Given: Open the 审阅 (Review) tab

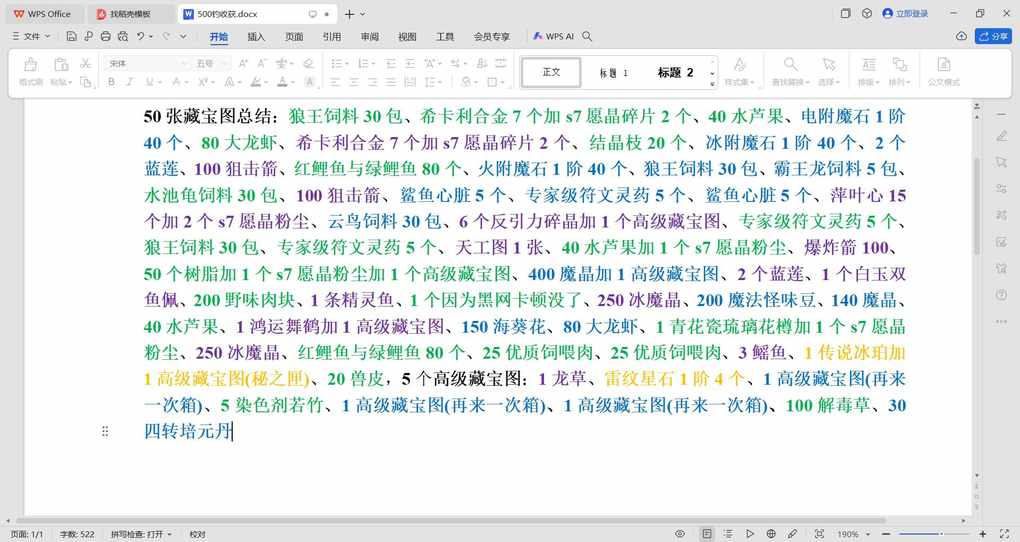Looking at the screenshot, I should [369, 36].
